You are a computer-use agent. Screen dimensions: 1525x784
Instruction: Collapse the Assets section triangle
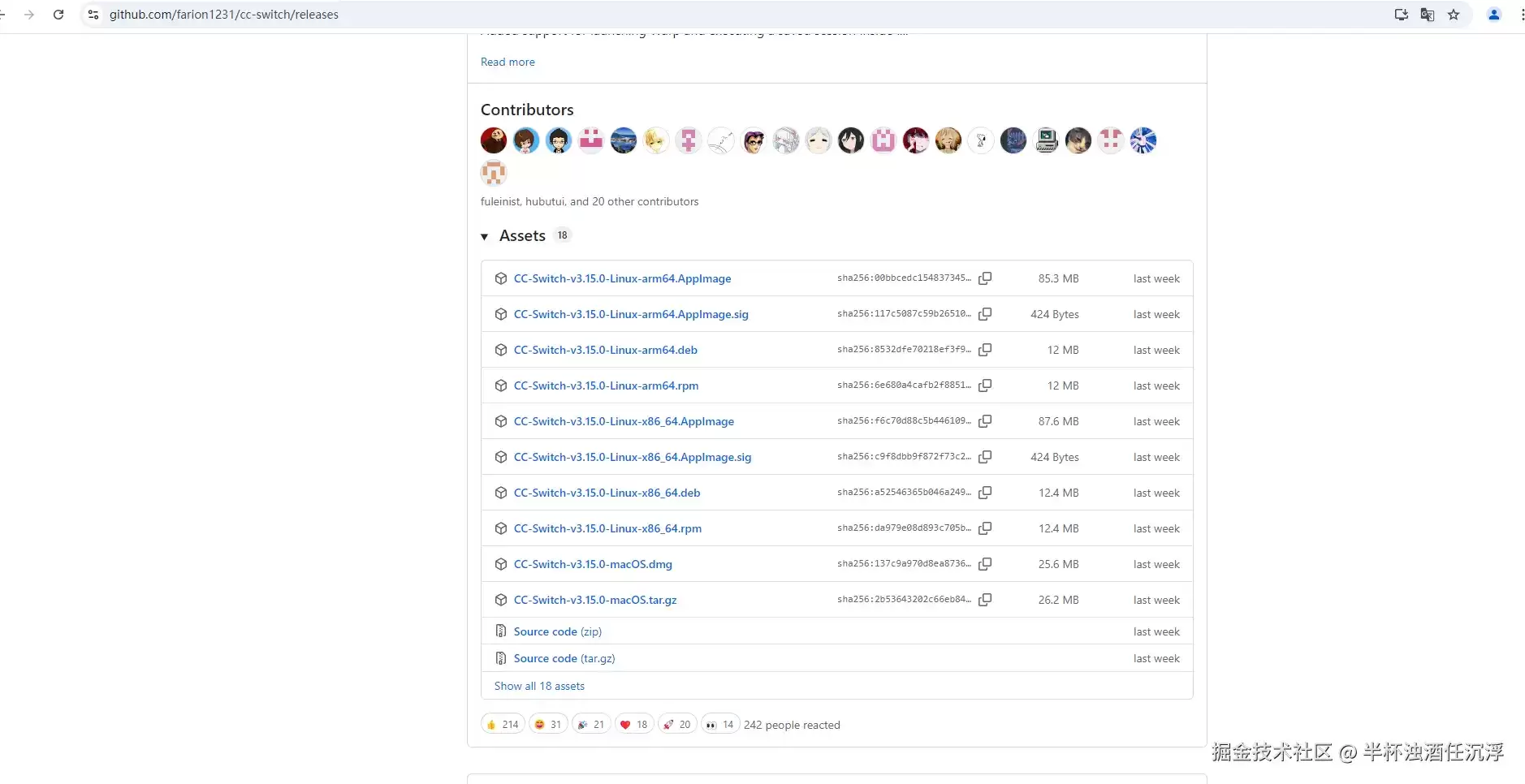(485, 237)
